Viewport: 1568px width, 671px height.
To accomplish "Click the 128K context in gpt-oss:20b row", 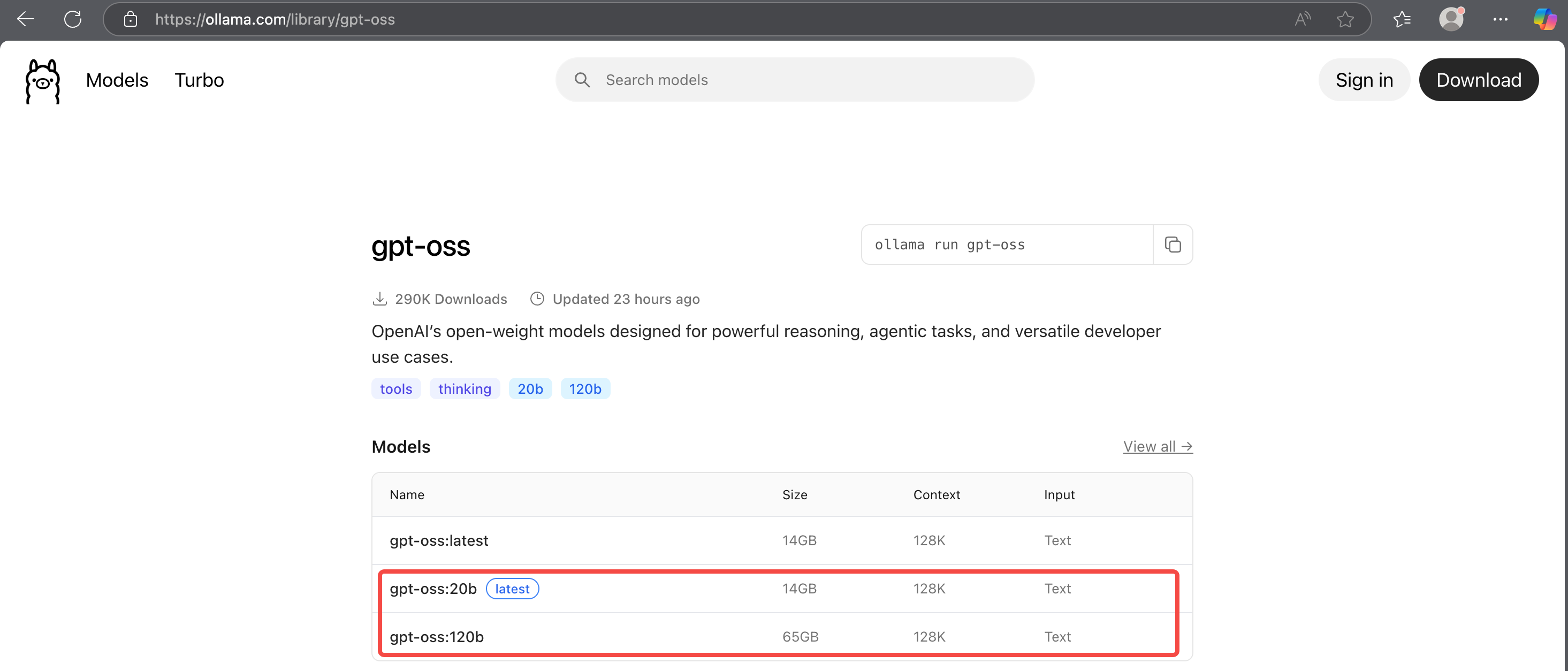I will (929, 589).
